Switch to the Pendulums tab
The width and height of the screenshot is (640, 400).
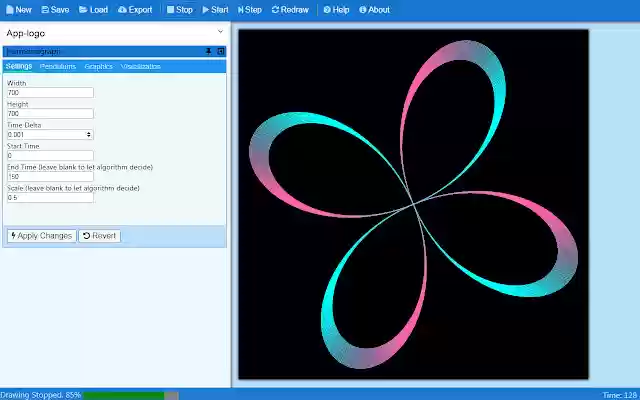pos(58,66)
